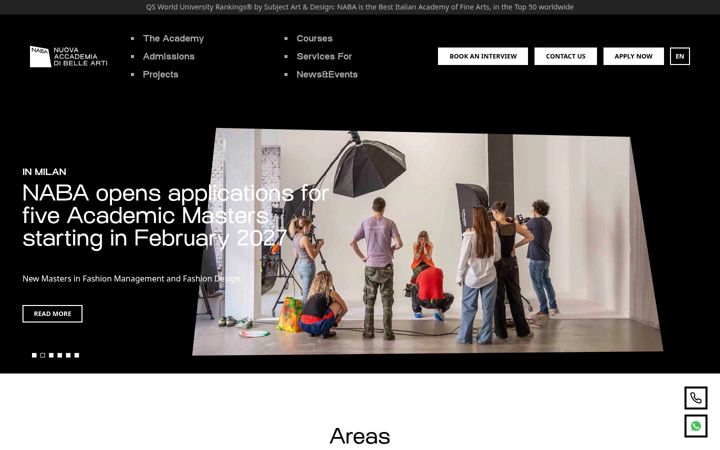
Task: Open The Academy menu
Action: 173,39
